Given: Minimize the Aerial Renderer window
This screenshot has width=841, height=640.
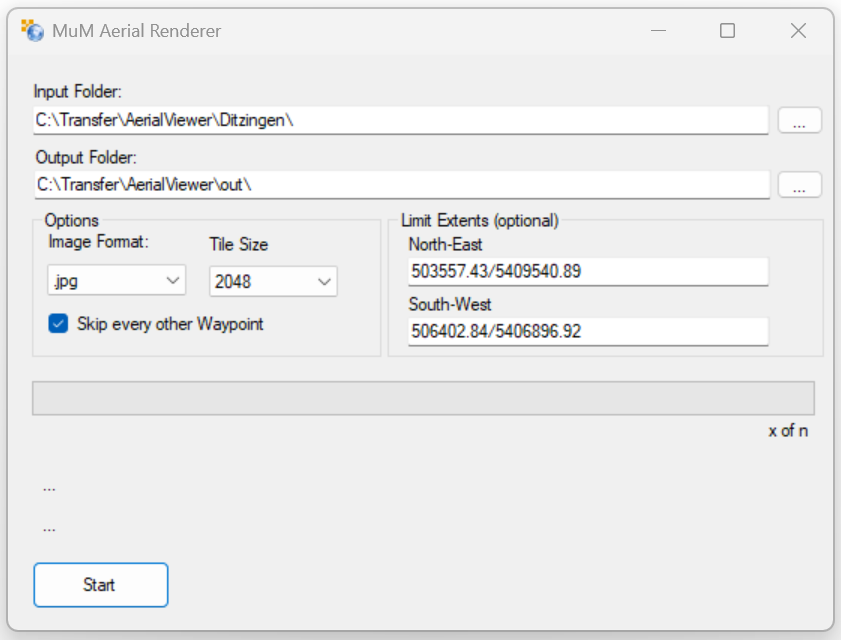Looking at the screenshot, I should [x=657, y=31].
